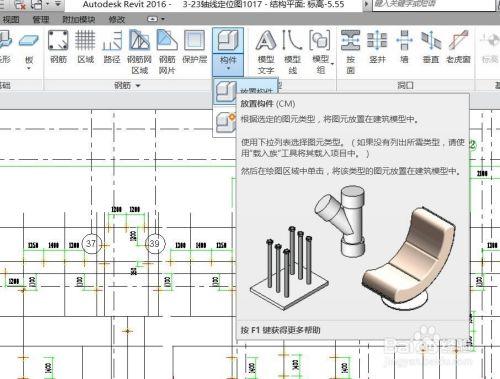Select the 模型文字 model text tool
Screen dimensions: 500x379
click(266, 52)
